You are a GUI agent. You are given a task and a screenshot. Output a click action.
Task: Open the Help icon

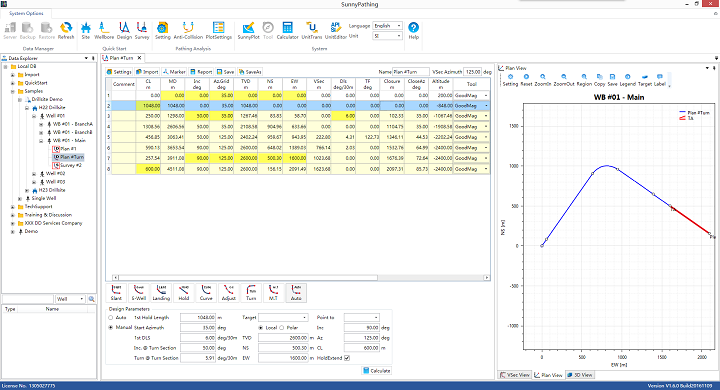click(x=413, y=30)
